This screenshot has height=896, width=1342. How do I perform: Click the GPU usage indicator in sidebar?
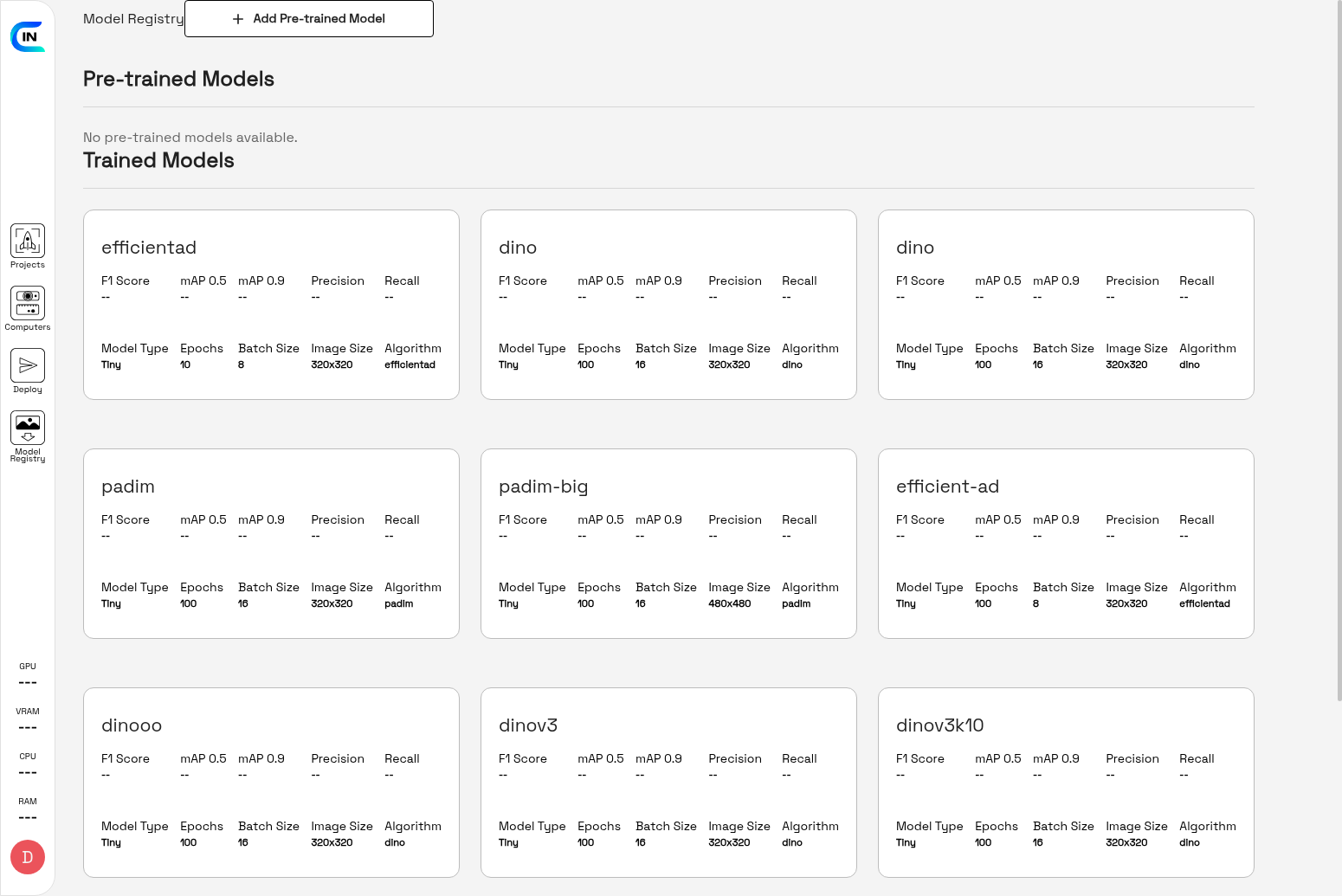(x=27, y=674)
